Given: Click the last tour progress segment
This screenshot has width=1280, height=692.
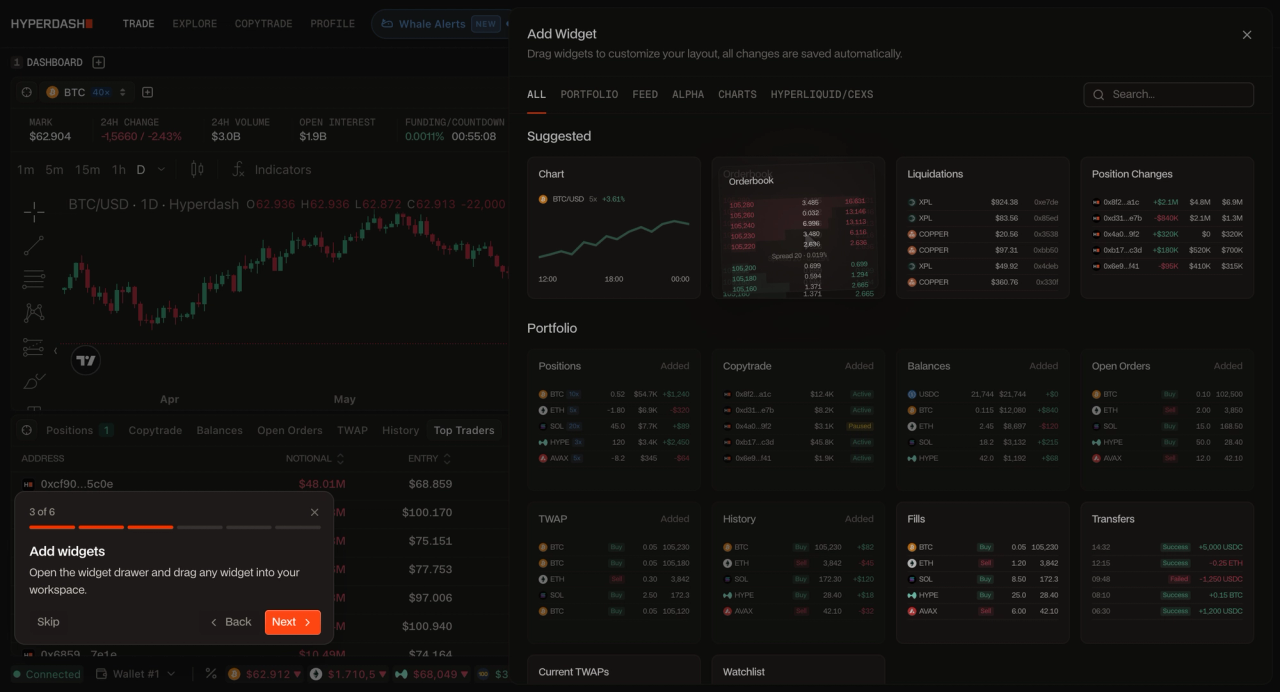Looking at the screenshot, I should coord(298,527).
